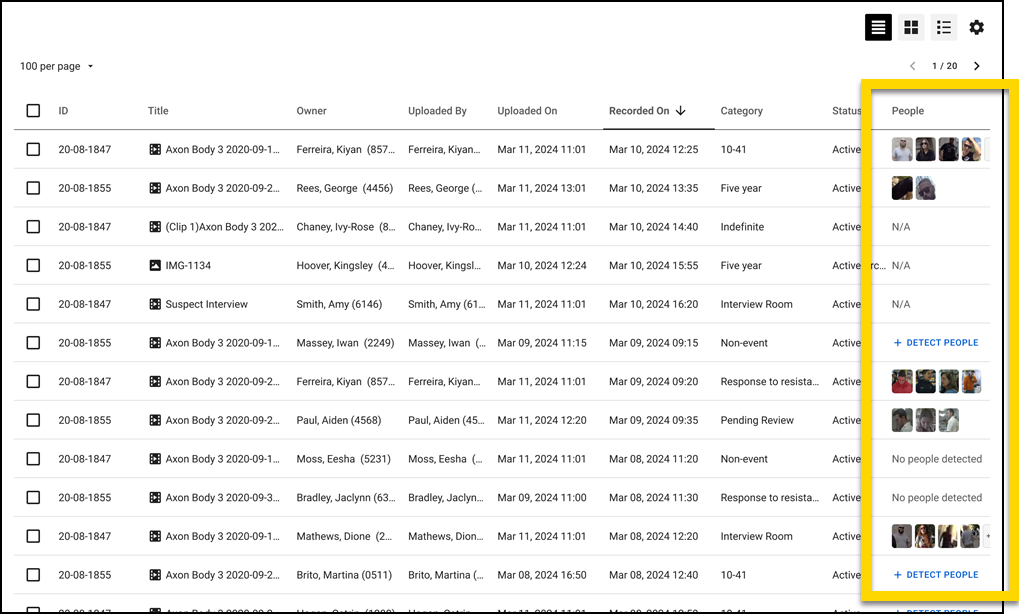
Task: Click the video icon beside Suspect Interview
Action: click(155, 304)
